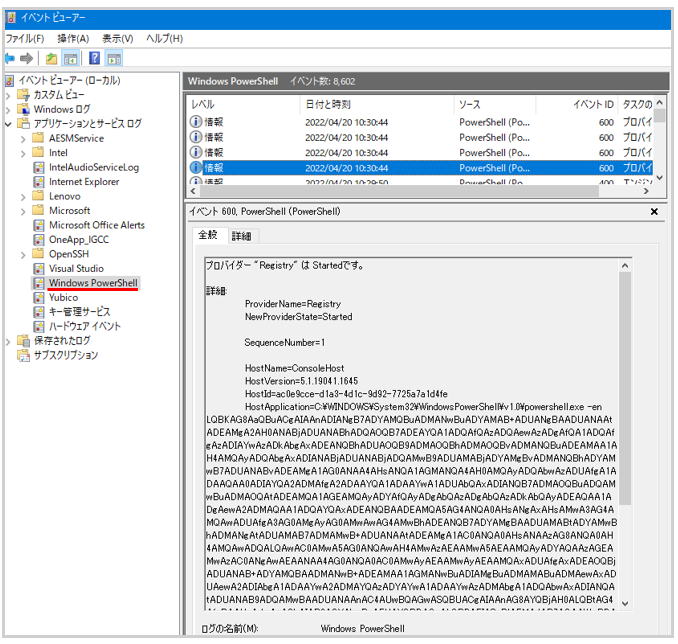678x644 pixels.
Task: Click the Windows ログ folder icon
Action: tap(23, 109)
